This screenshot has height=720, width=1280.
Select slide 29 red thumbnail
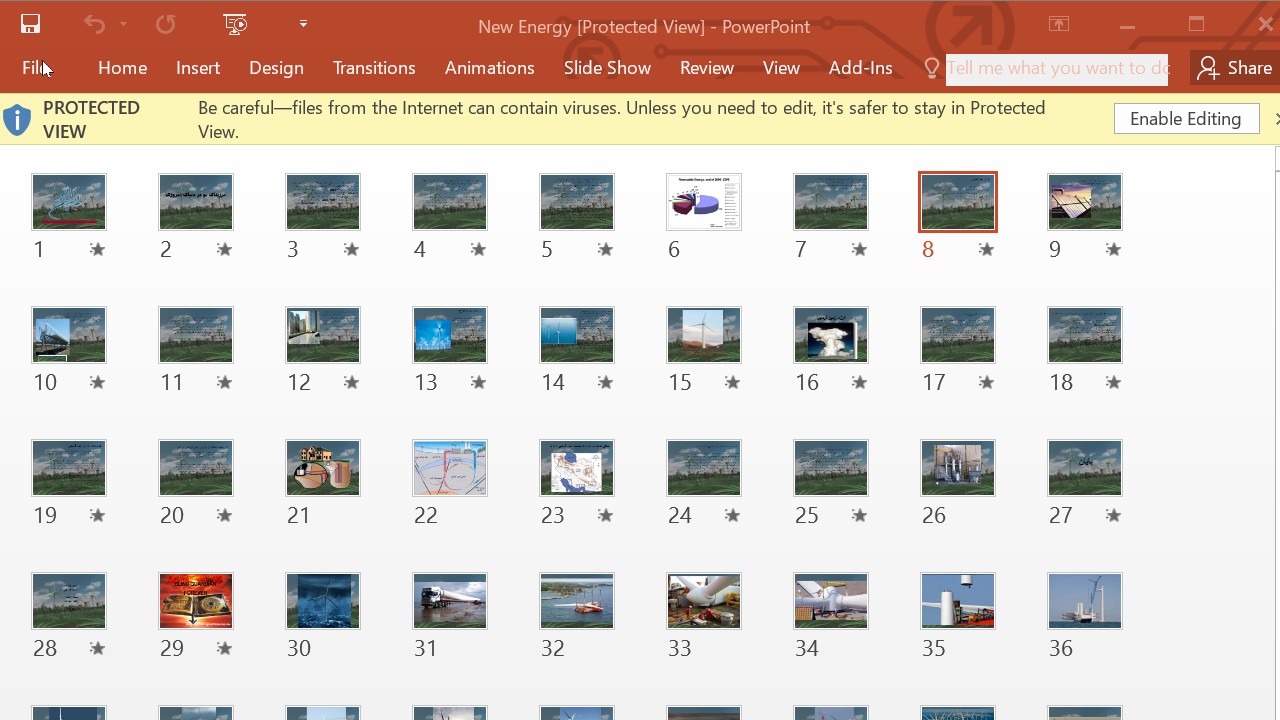[196, 600]
